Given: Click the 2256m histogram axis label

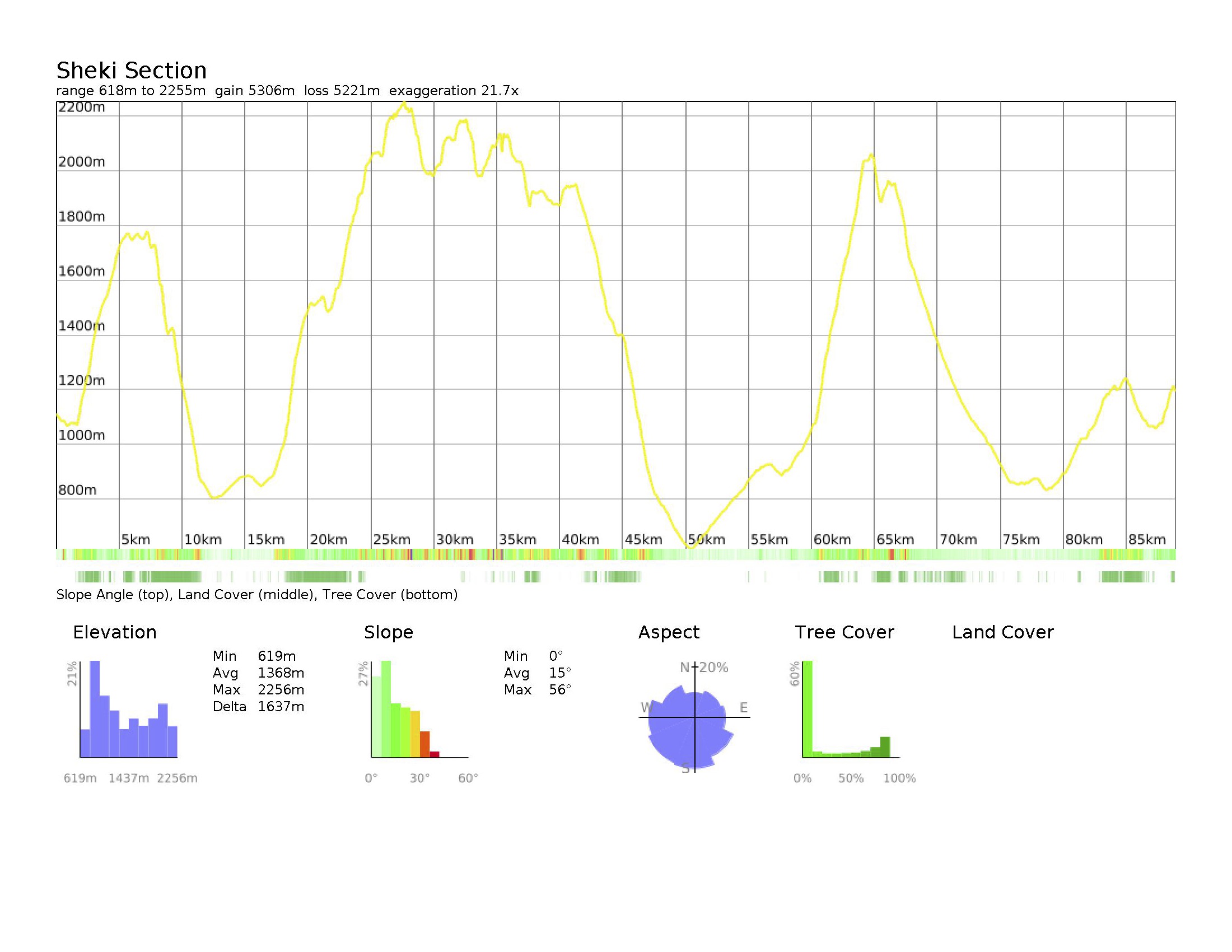Looking at the screenshot, I should point(177,778).
